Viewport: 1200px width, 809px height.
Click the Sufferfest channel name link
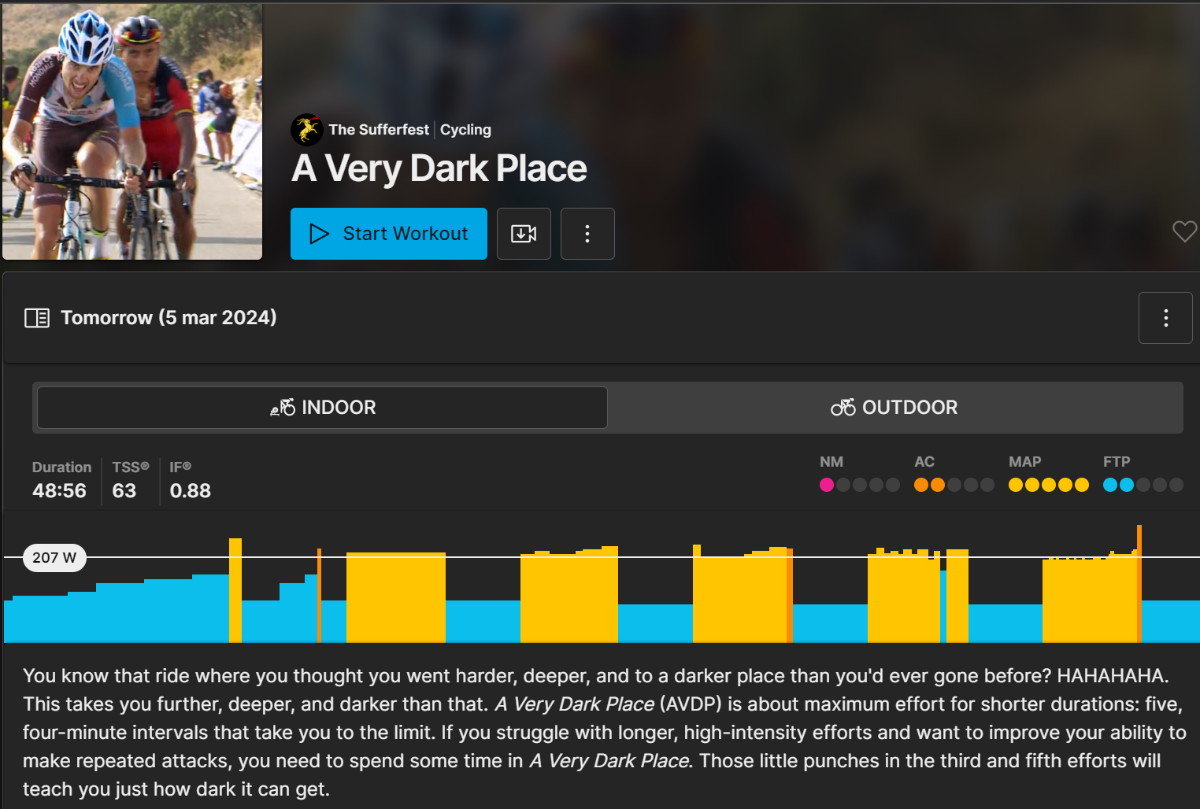379,129
